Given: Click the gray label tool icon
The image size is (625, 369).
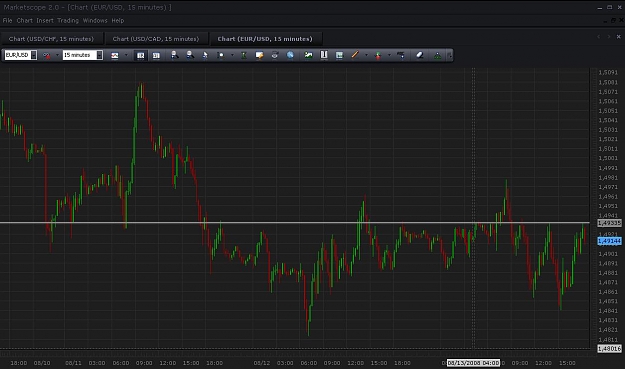Looking at the screenshot, I should coord(401,55).
